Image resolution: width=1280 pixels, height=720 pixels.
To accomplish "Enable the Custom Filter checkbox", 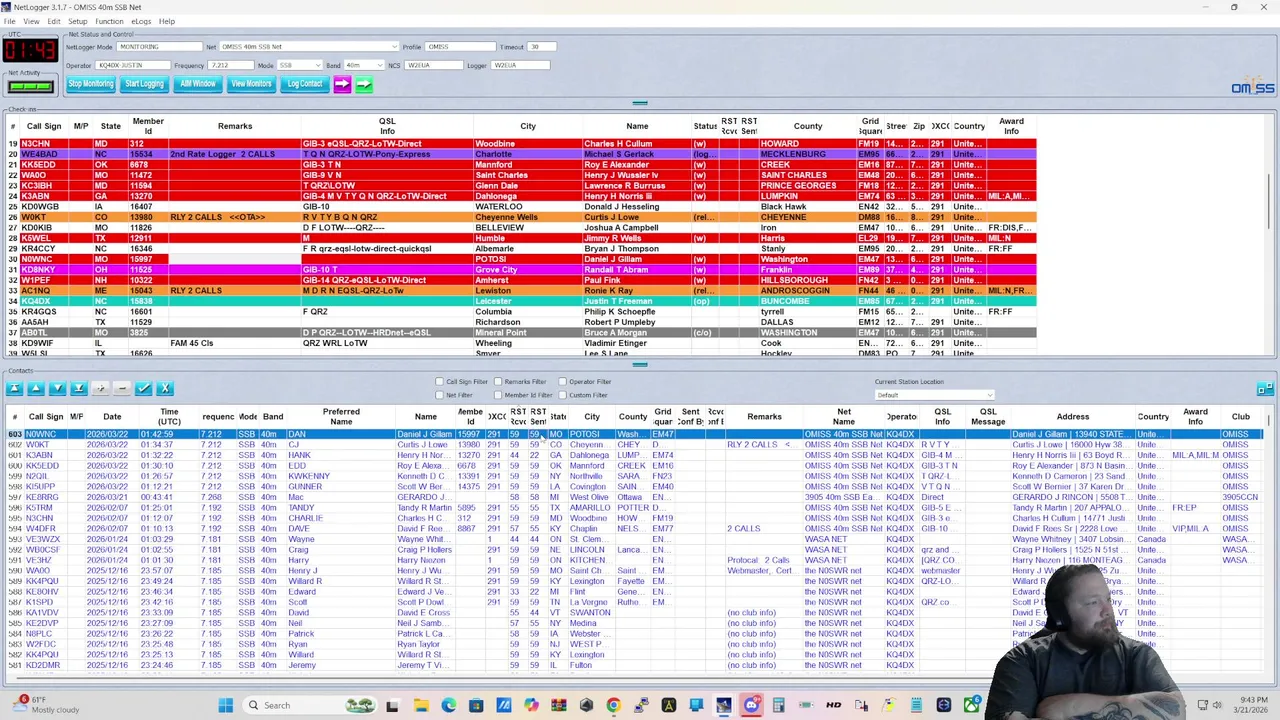I will click(x=562, y=395).
